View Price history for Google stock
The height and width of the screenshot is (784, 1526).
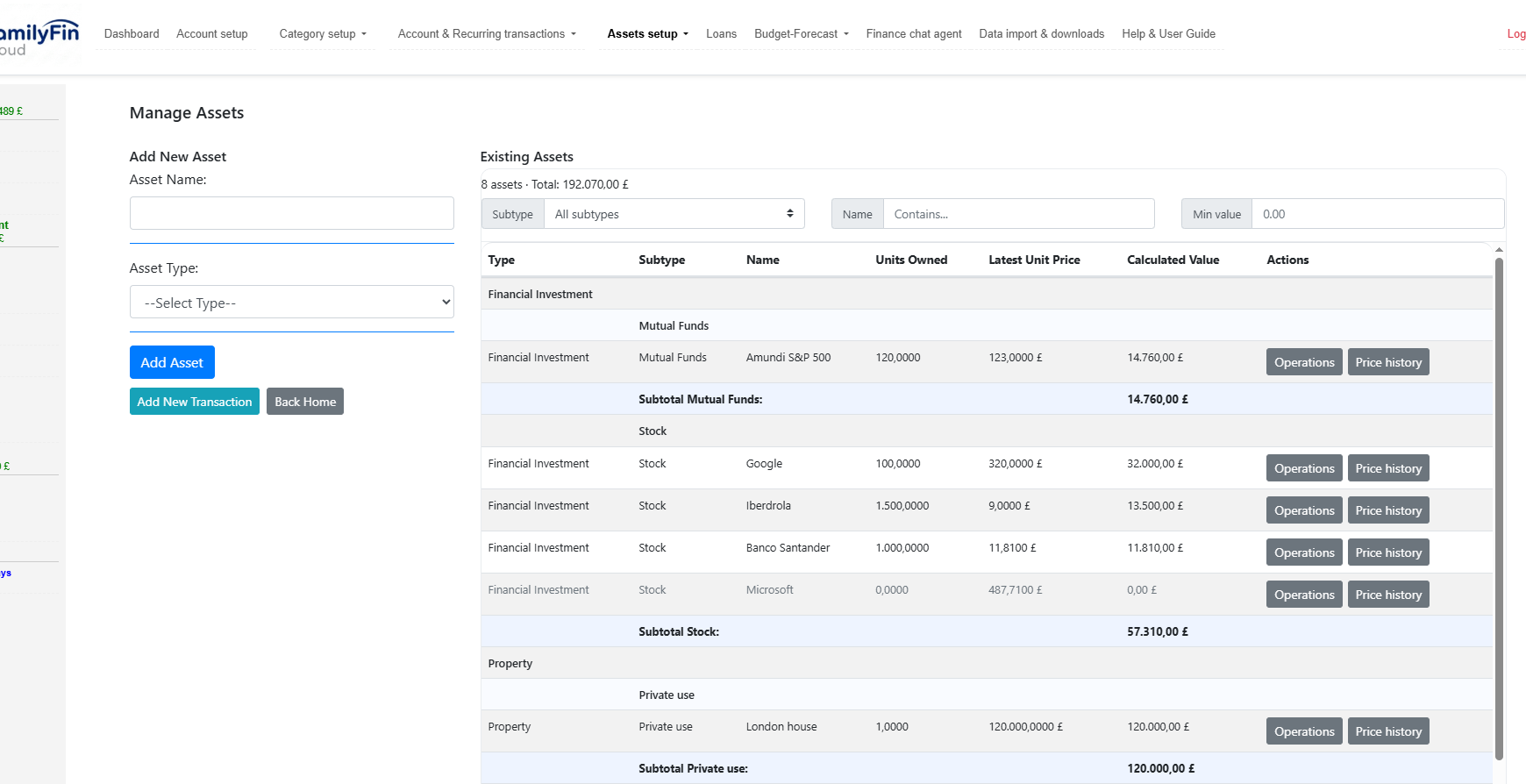tap(1388, 468)
